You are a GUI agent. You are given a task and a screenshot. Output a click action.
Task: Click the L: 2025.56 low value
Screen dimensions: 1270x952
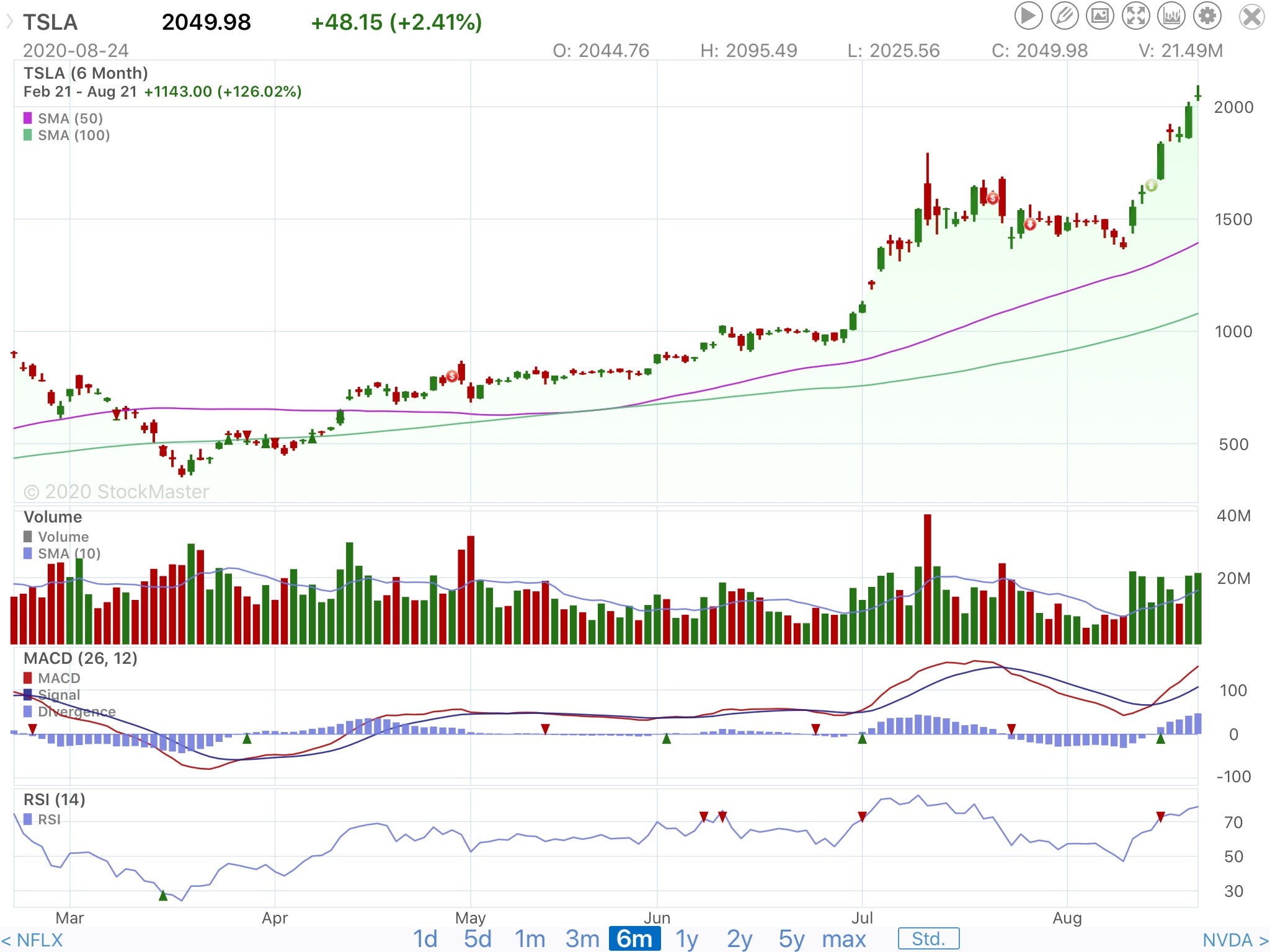coord(894,50)
